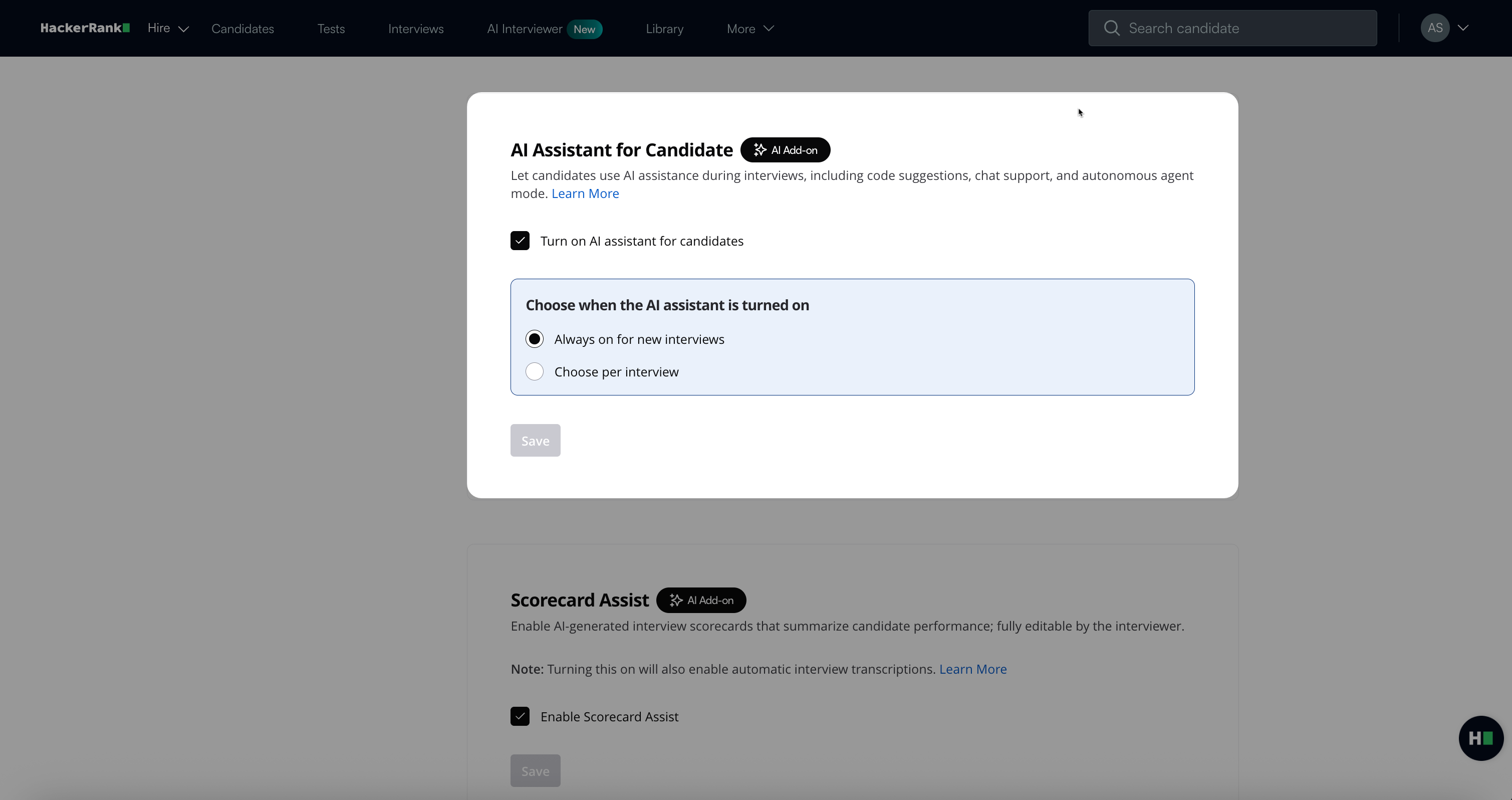The width and height of the screenshot is (1512, 800).
Task: Open the AS user avatar
Action: 1434,28
